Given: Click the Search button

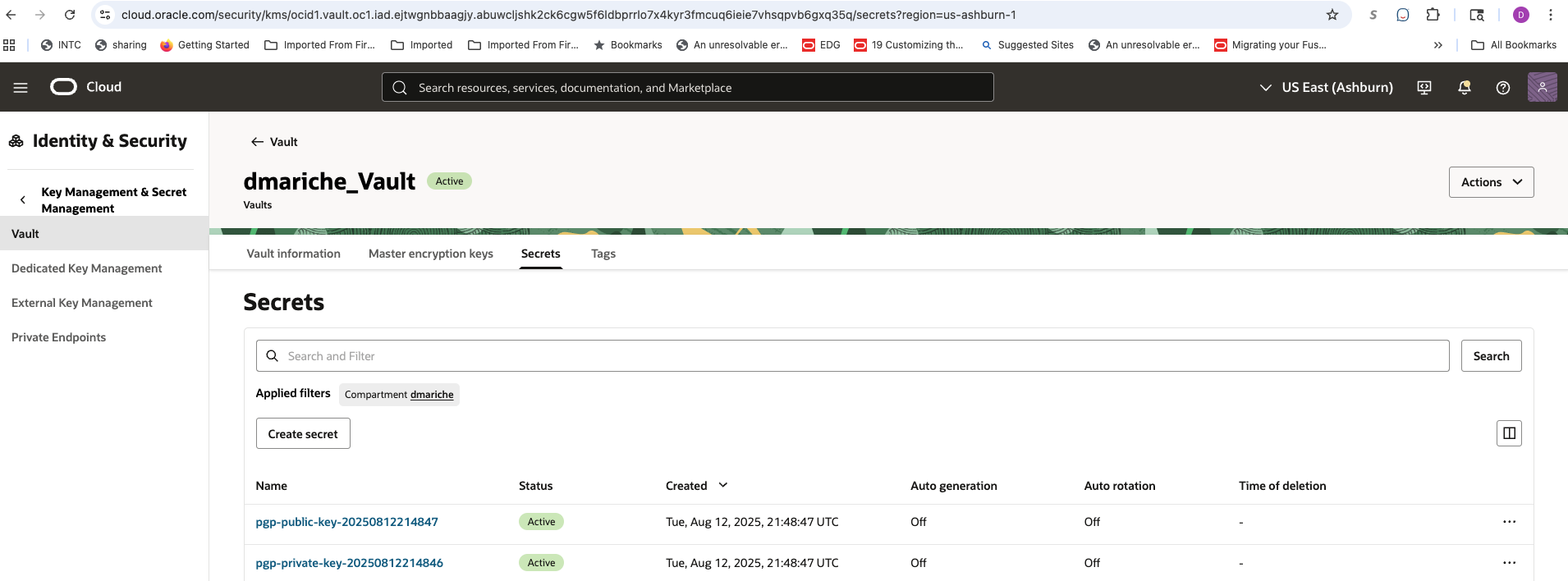Looking at the screenshot, I should (x=1491, y=355).
